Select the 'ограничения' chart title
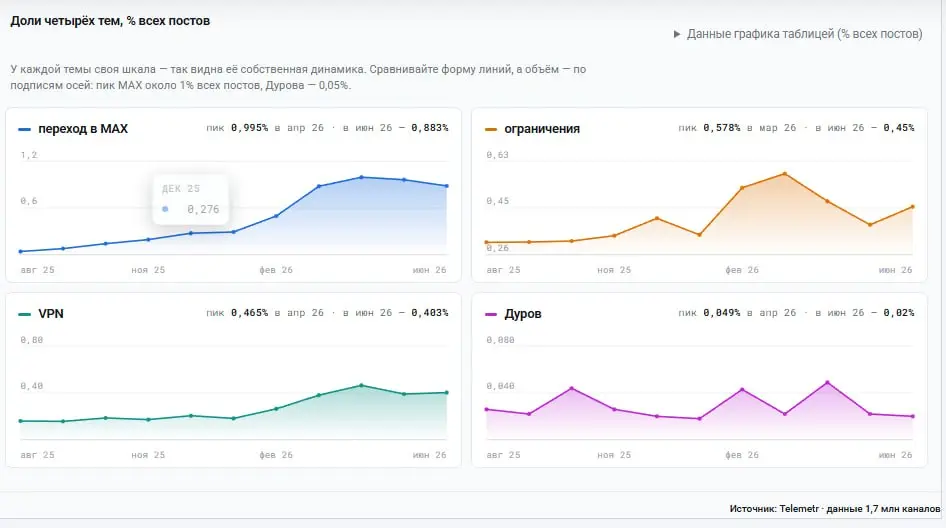This screenshot has width=946, height=528. coord(542,129)
